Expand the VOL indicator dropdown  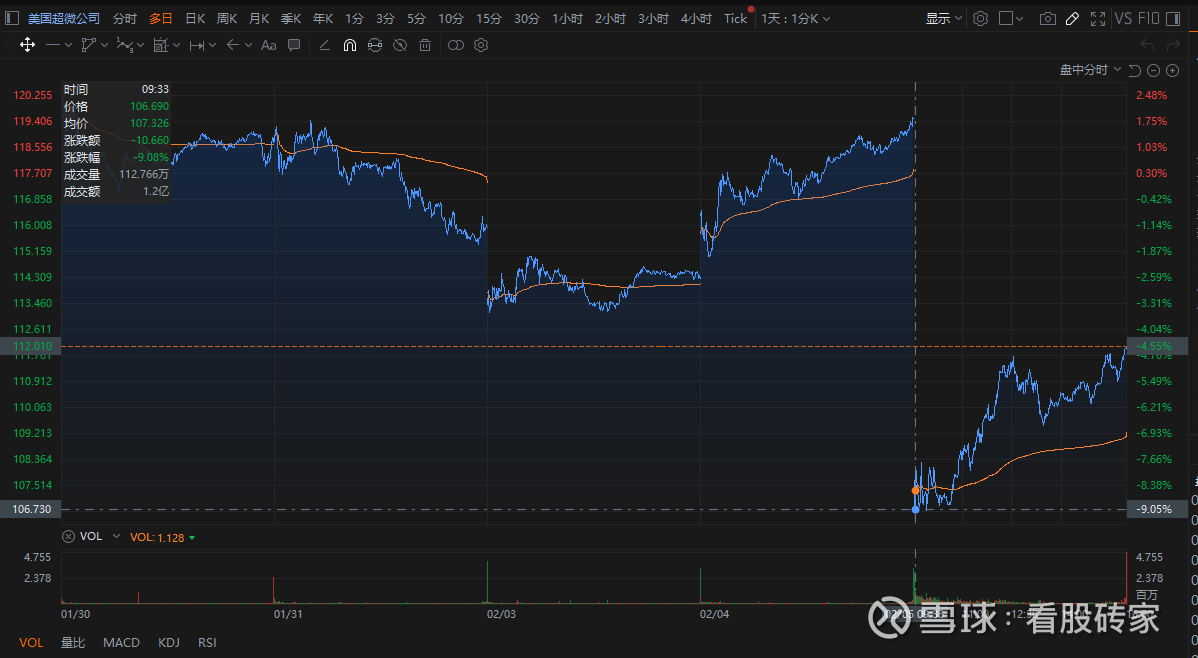[x=116, y=536]
